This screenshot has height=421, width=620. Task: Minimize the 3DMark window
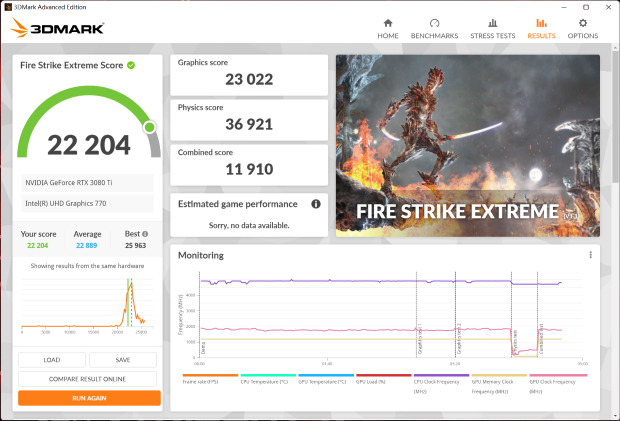click(x=564, y=7)
